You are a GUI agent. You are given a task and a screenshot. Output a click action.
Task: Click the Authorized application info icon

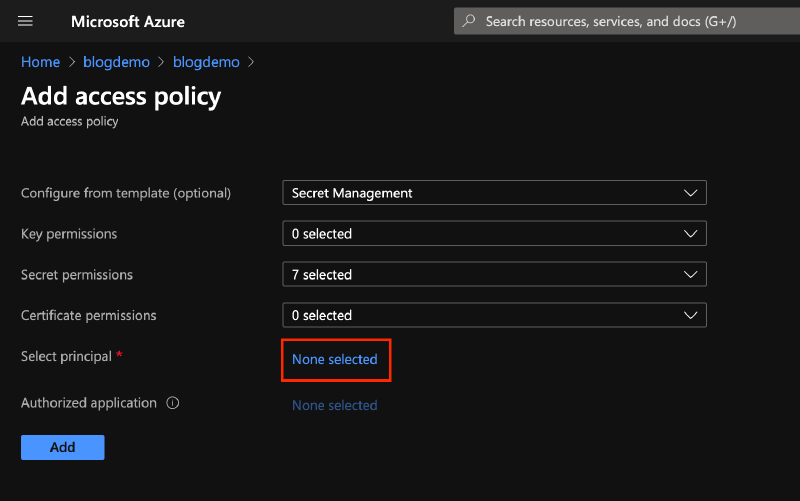(173, 404)
